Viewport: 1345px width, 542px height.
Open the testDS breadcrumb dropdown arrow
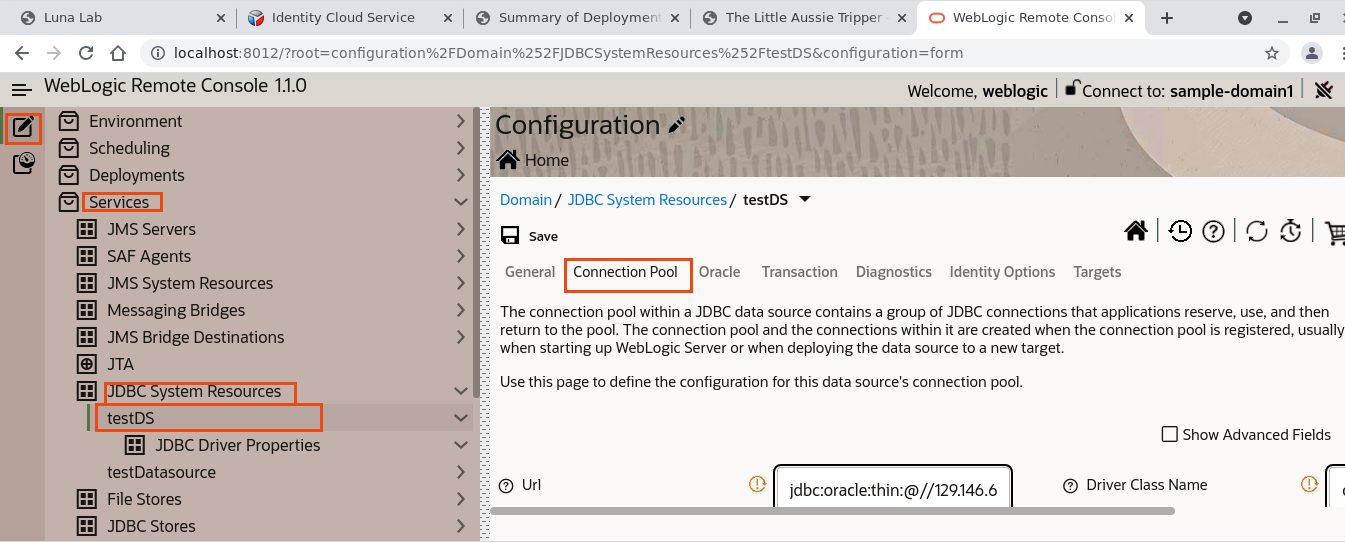click(805, 199)
